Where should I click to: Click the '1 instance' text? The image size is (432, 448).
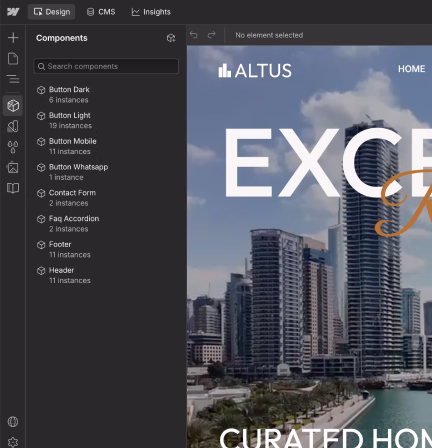click(x=66, y=177)
